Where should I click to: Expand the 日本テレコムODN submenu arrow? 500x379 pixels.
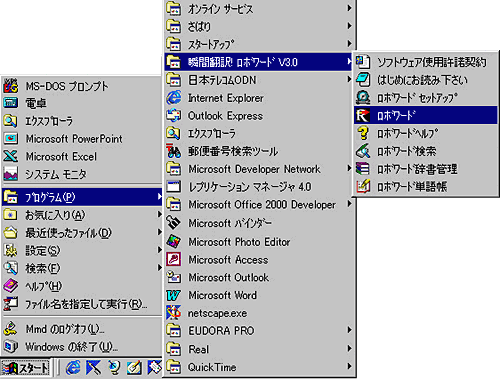click(349, 79)
